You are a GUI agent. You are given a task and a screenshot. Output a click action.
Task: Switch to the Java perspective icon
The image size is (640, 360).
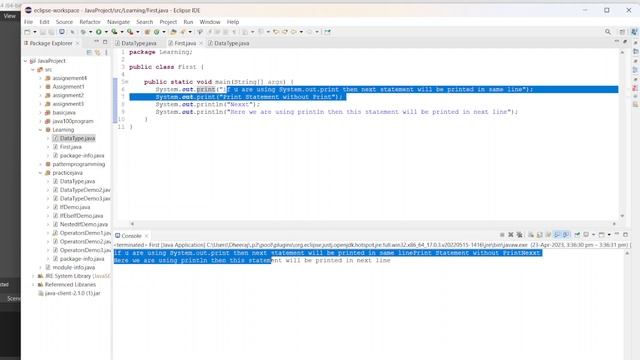(634, 32)
